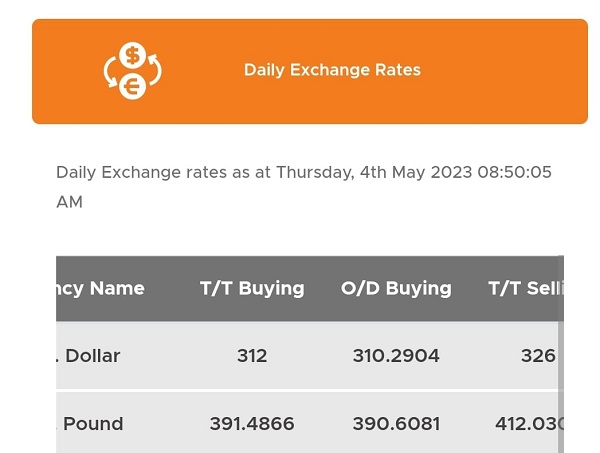Click the Dollar T/T Buying value 312

252,356
